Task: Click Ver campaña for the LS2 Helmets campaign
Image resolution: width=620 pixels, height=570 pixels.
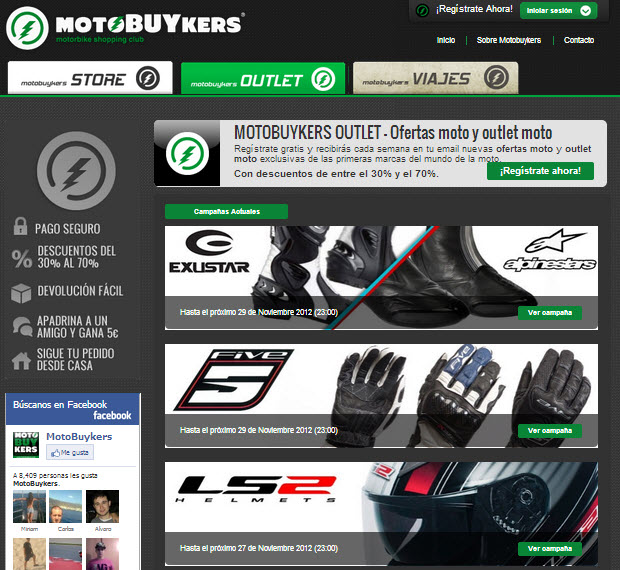Action: point(550,549)
